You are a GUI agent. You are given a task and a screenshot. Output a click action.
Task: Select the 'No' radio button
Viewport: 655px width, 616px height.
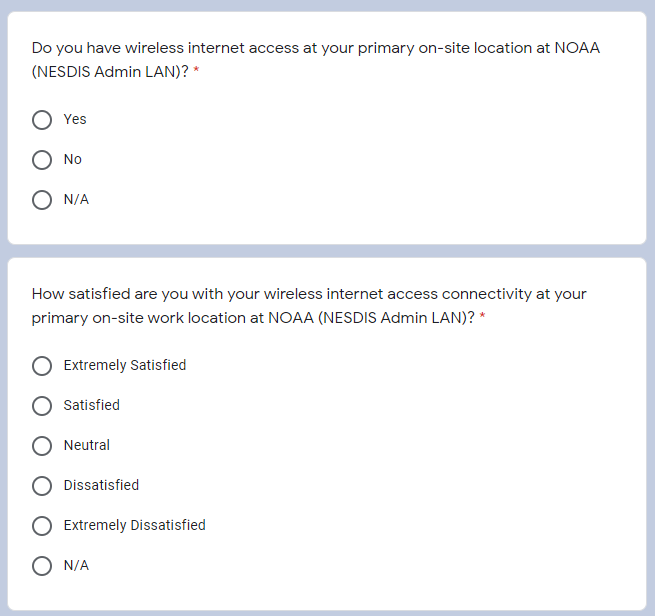point(42,160)
